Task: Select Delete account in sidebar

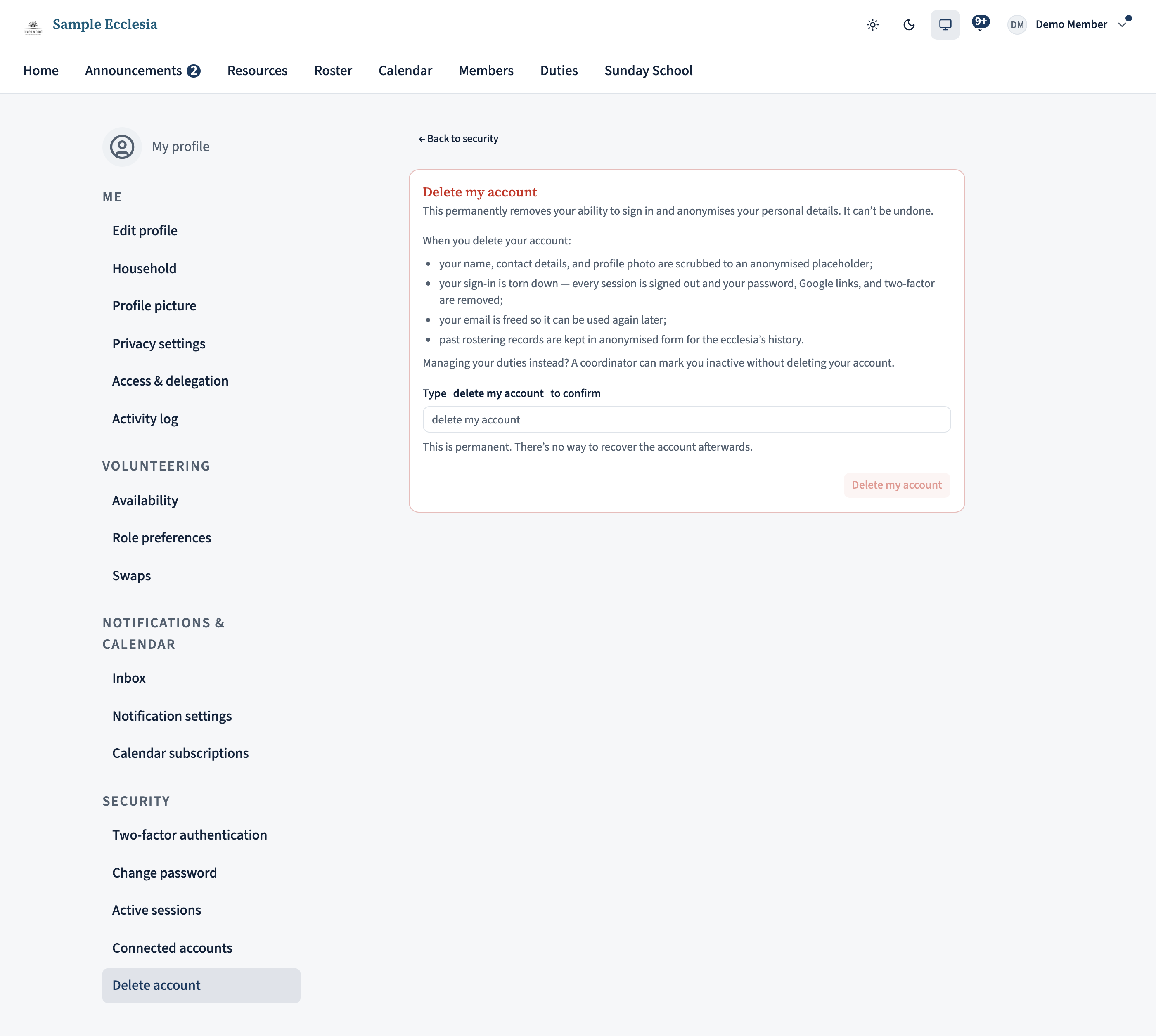Action: [x=201, y=985]
